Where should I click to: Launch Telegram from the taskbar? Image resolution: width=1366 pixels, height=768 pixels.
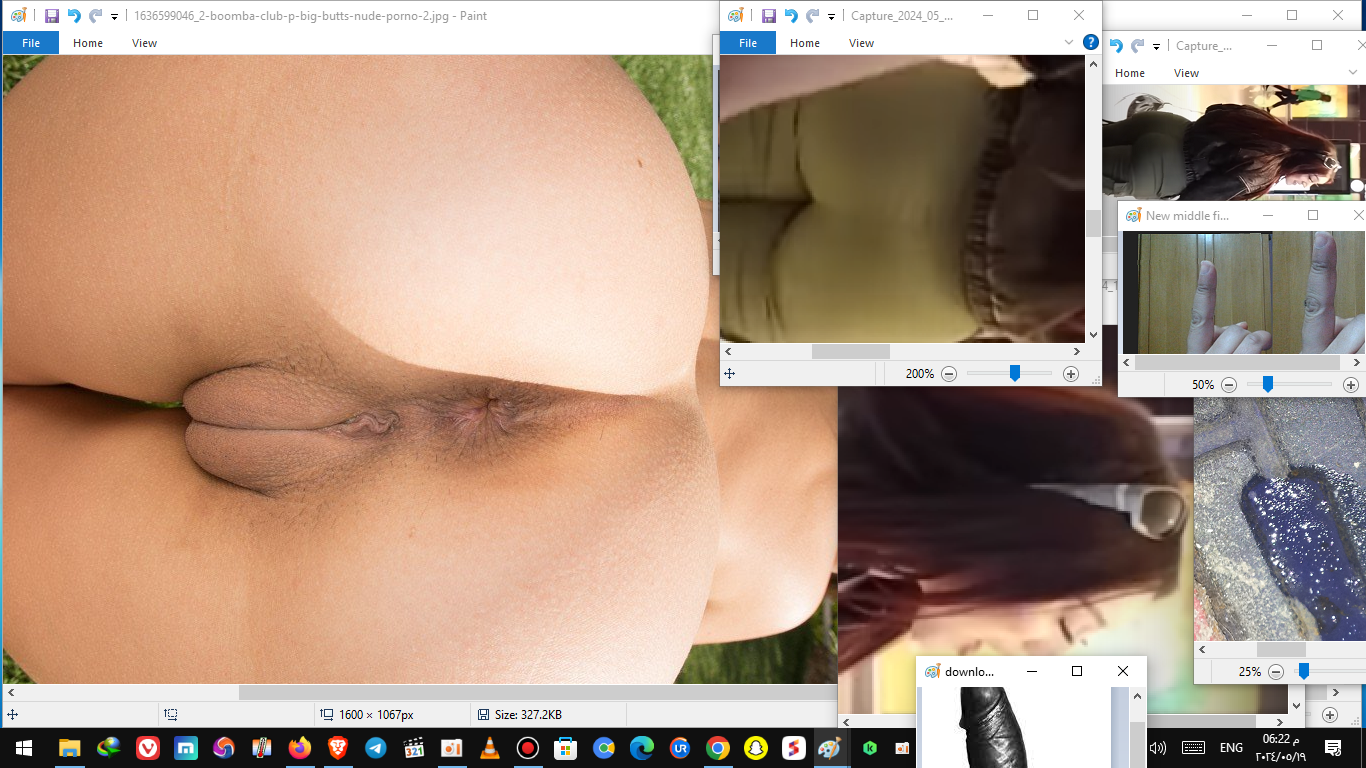point(376,748)
